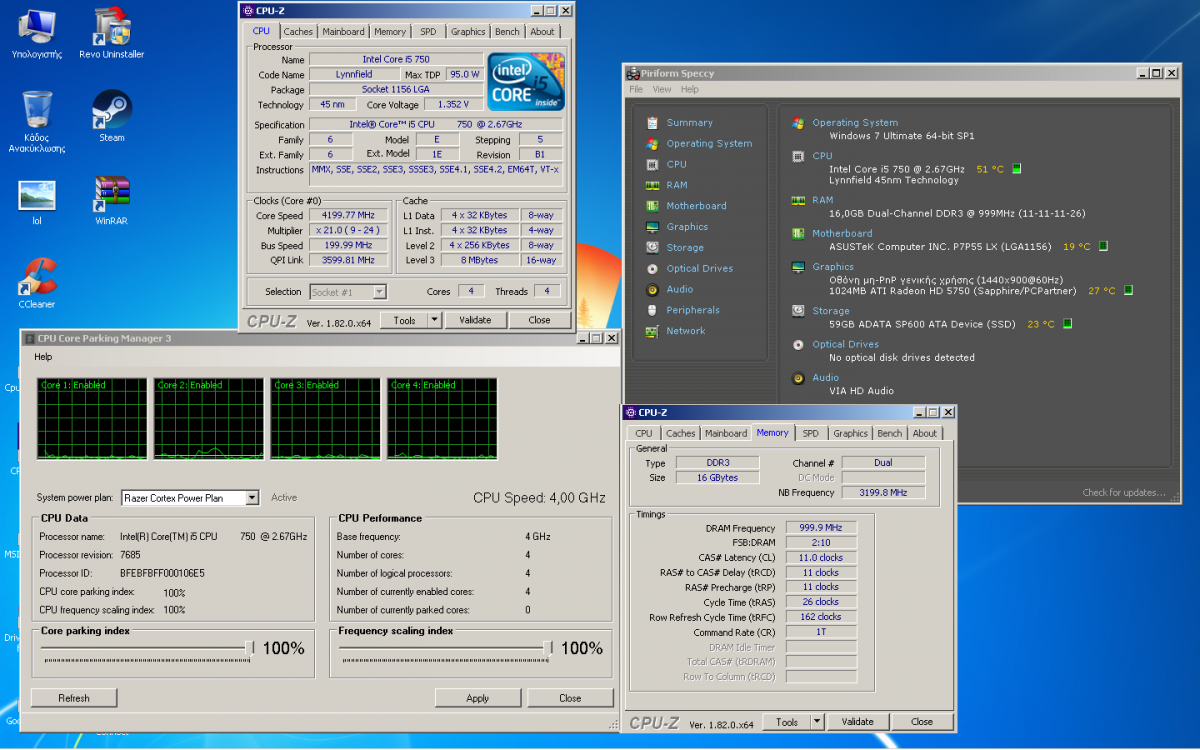Click the green Radeon graphics temperature indicator
The height and width of the screenshot is (750, 1200).
coord(1127,291)
